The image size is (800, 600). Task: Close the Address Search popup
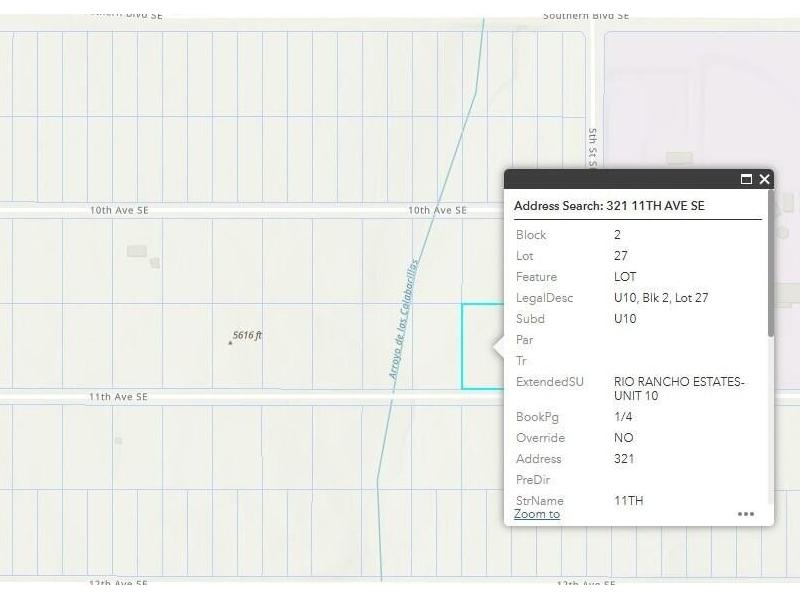(764, 180)
